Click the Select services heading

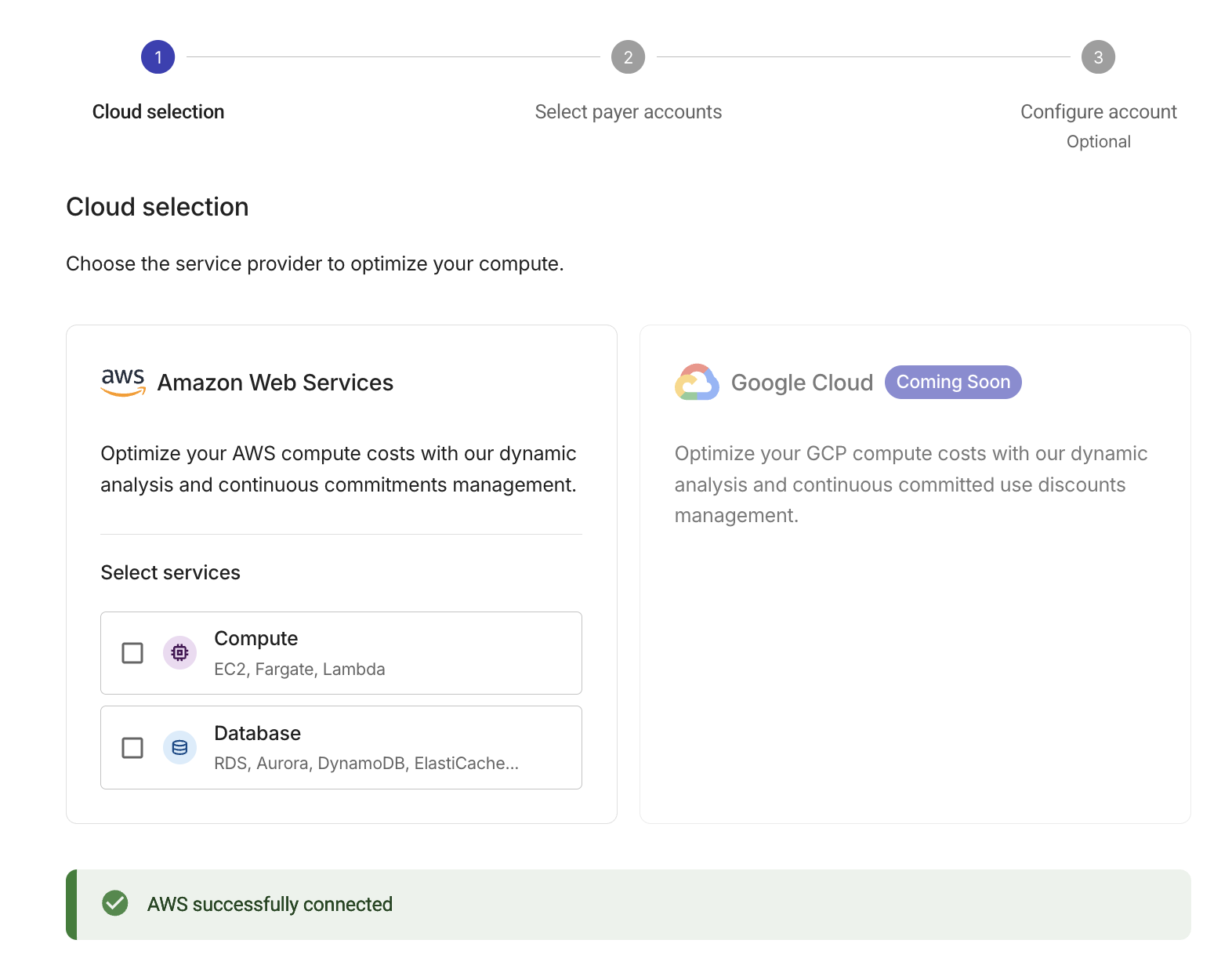point(170,573)
